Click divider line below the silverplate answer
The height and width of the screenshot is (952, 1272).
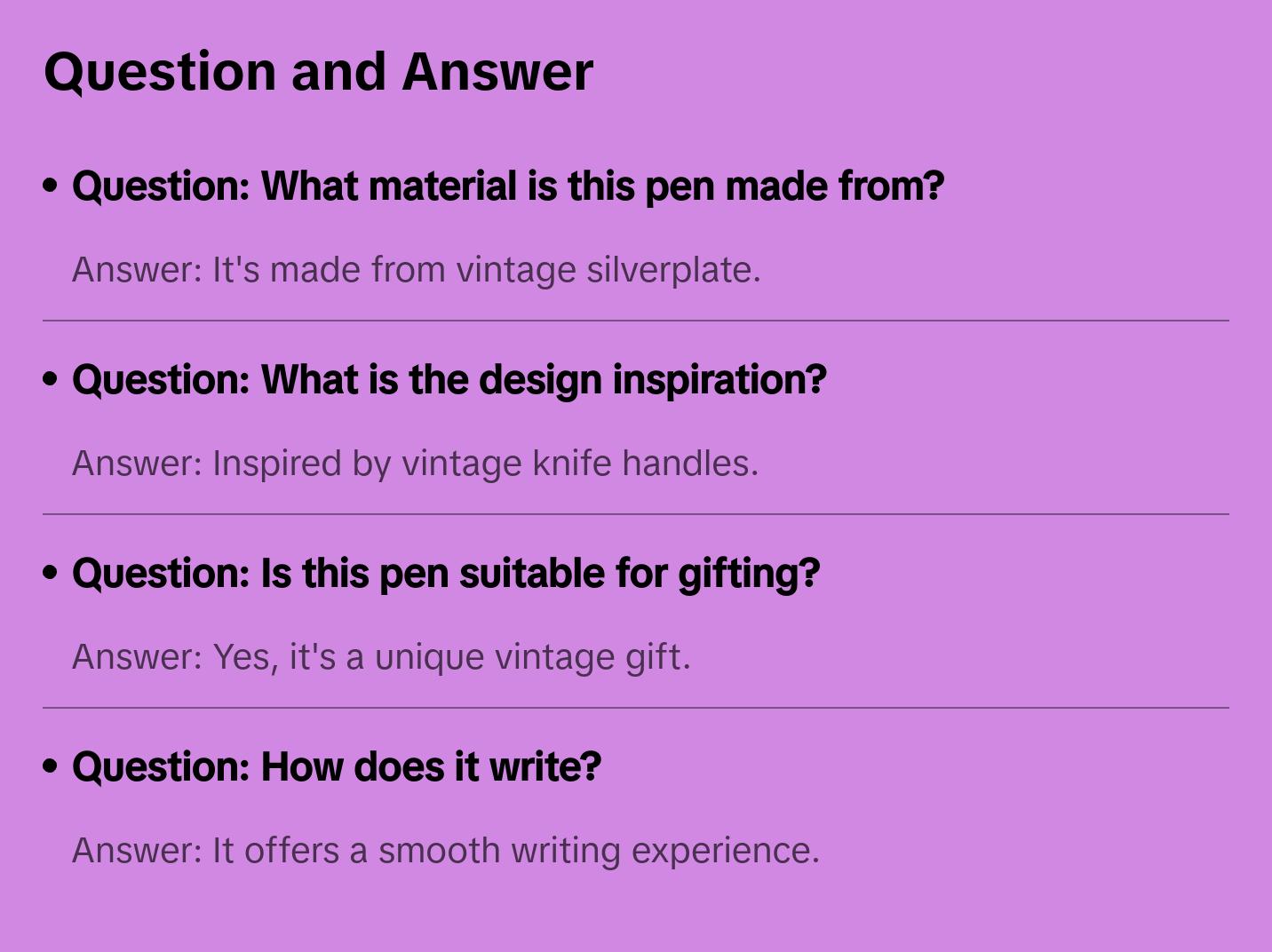point(636,321)
